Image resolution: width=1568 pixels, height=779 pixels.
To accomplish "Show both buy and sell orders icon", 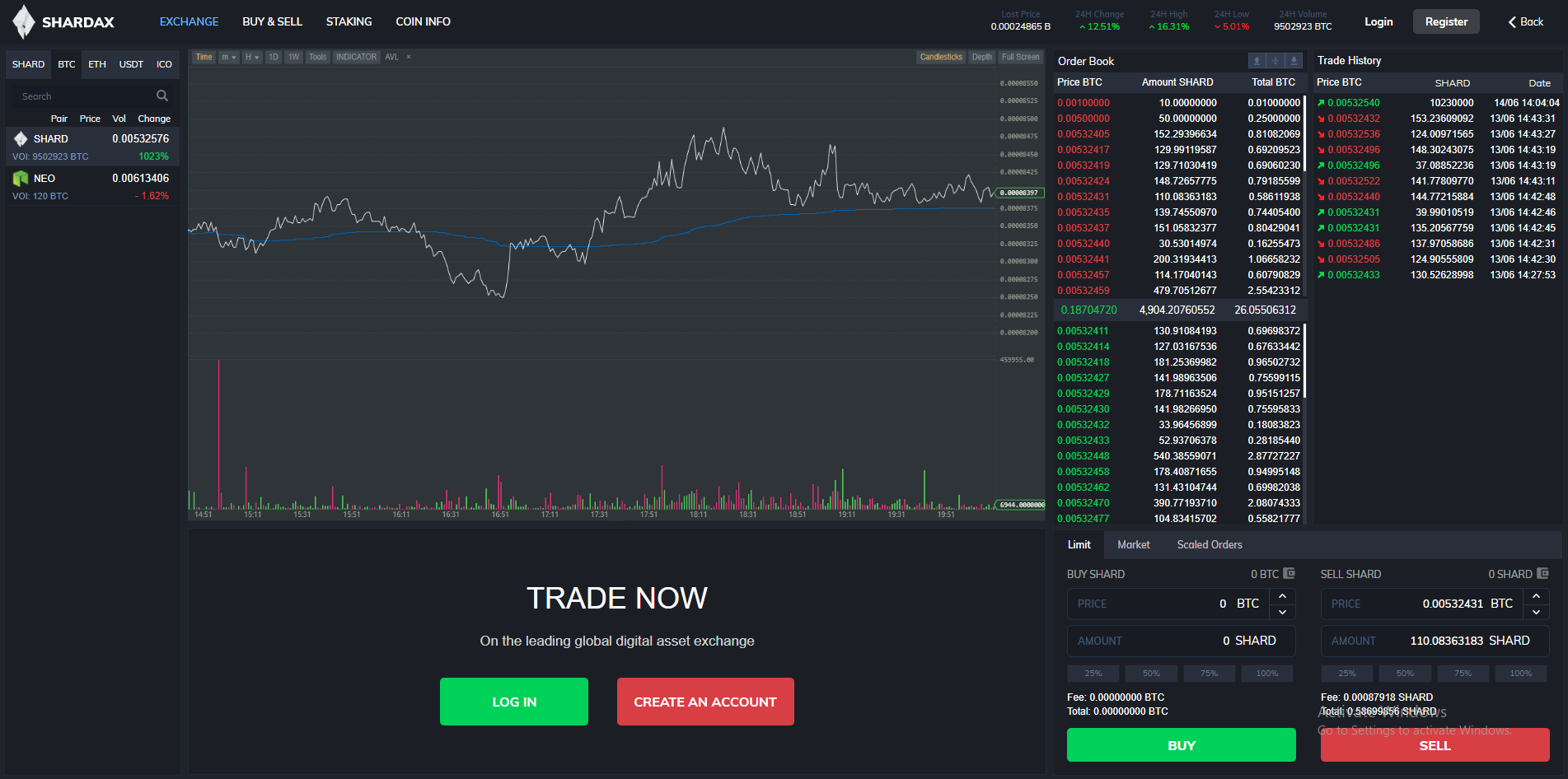I will point(1275,60).
